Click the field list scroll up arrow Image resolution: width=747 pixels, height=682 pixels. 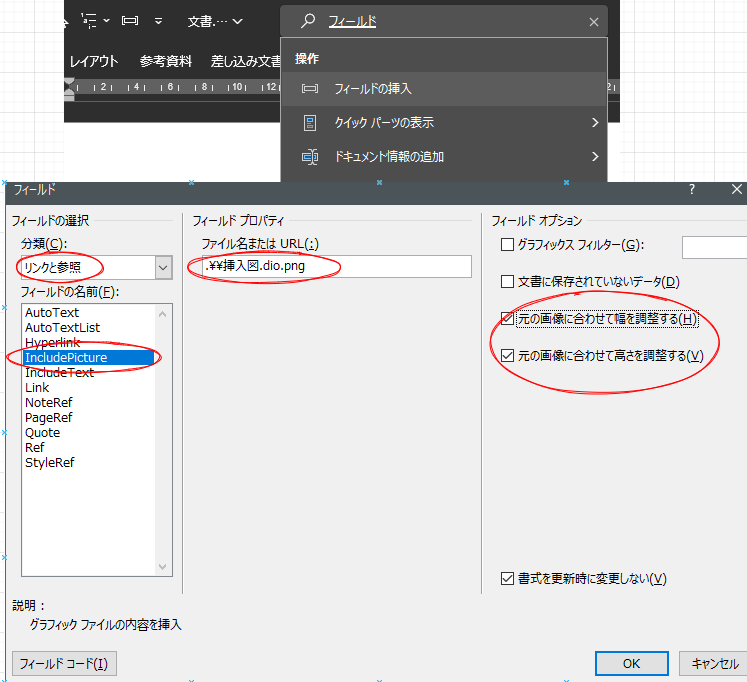pos(162,314)
